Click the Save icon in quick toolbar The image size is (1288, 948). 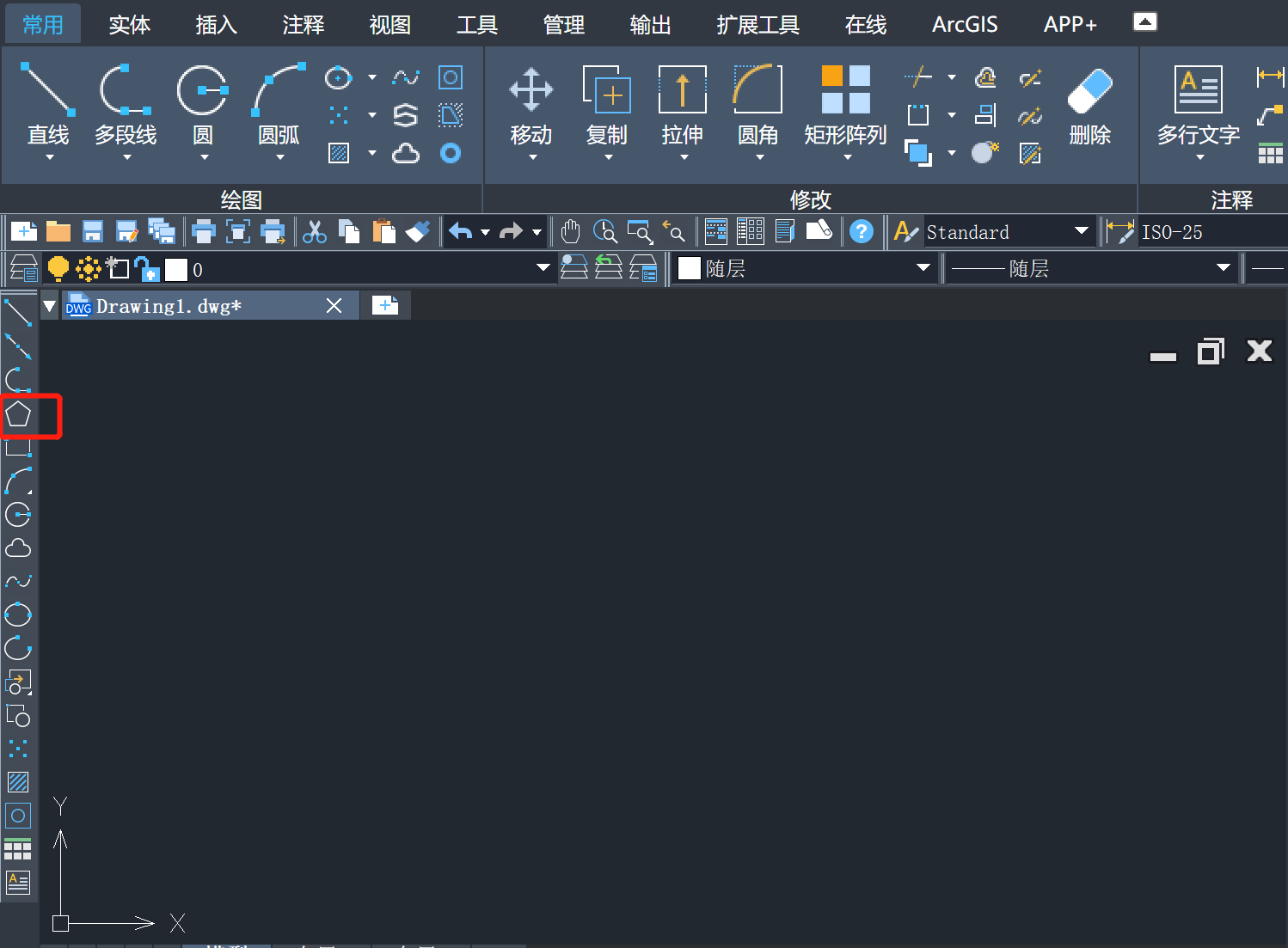click(x=93, y=231)
